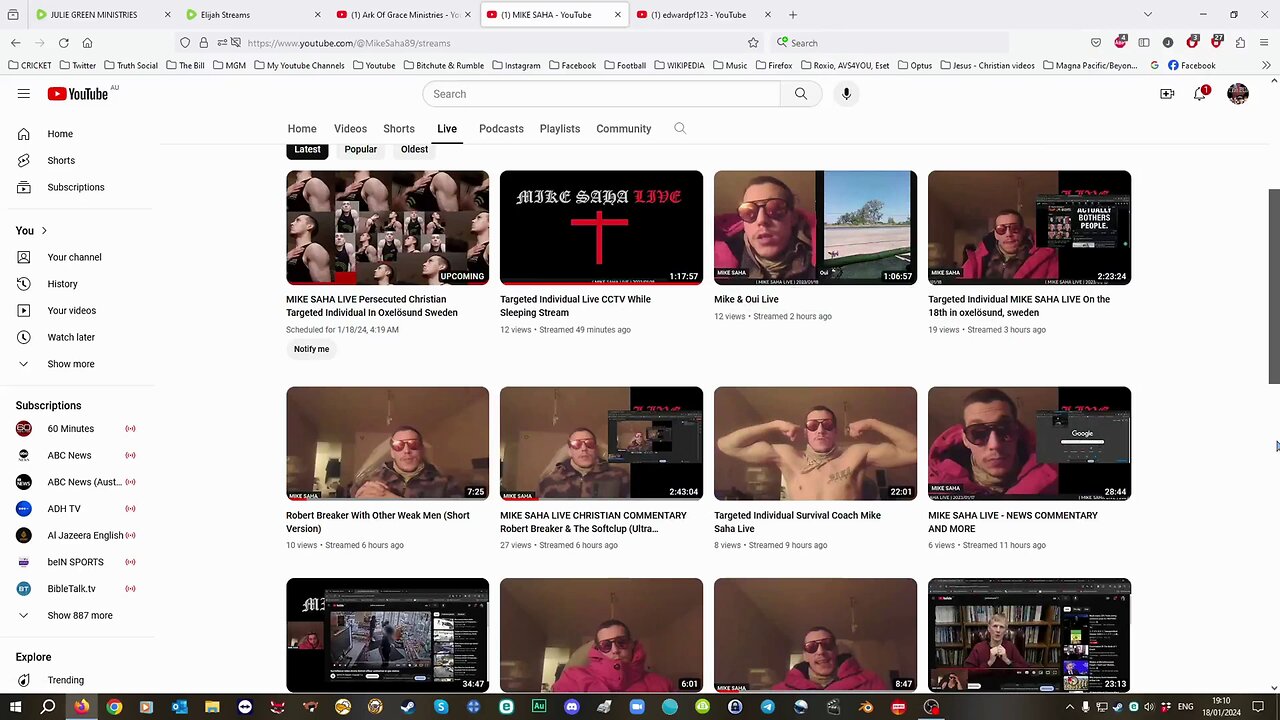Switch to channel Shorts tab
This screenshot has height=720, width=1280.
(x=399, y=129)
